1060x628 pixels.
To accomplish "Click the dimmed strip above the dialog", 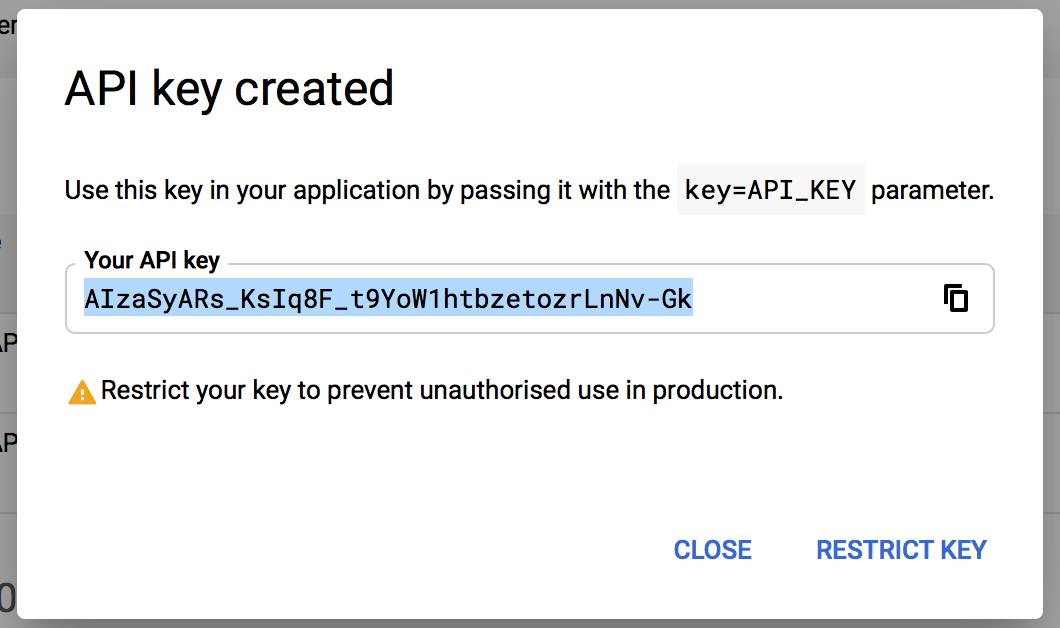I will (x=530, y=4).
